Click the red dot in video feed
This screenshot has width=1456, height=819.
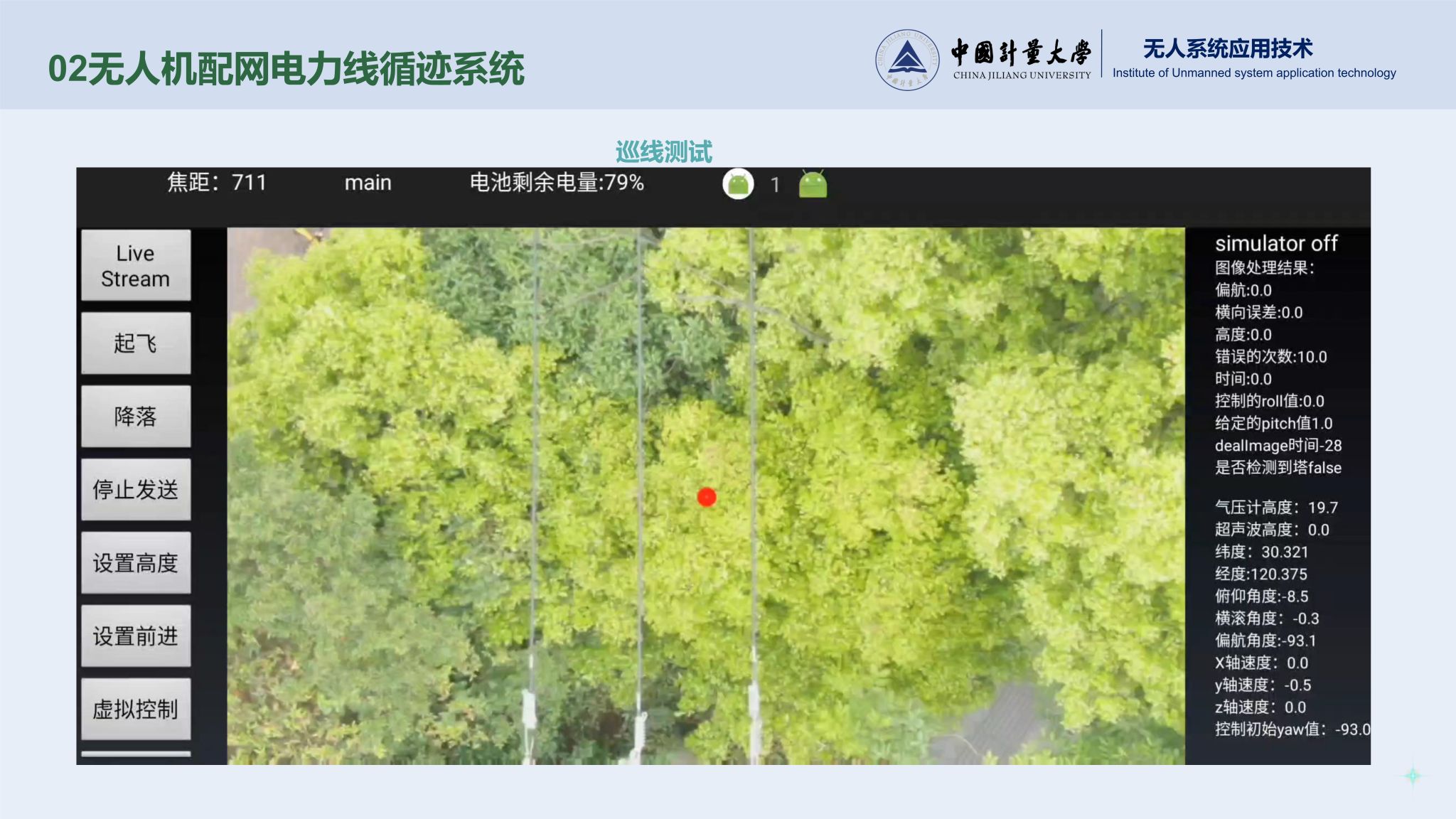point(707,497)
